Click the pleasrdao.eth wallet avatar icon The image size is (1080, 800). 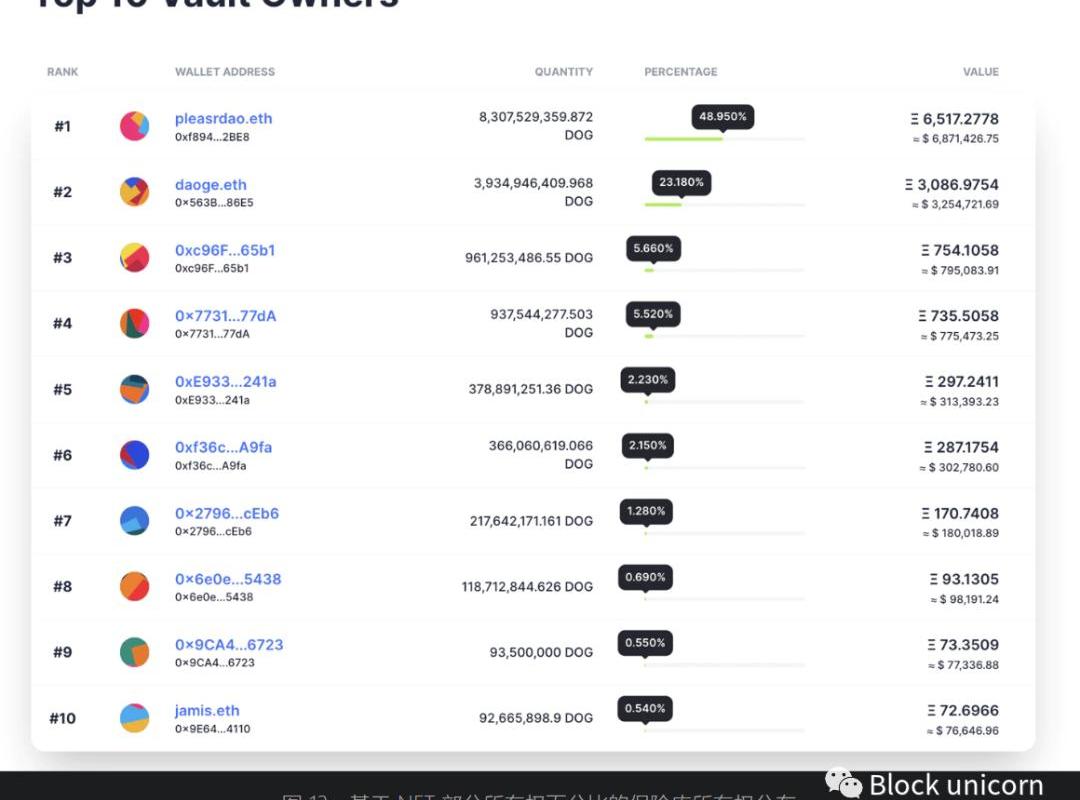(x=134, y=126)
